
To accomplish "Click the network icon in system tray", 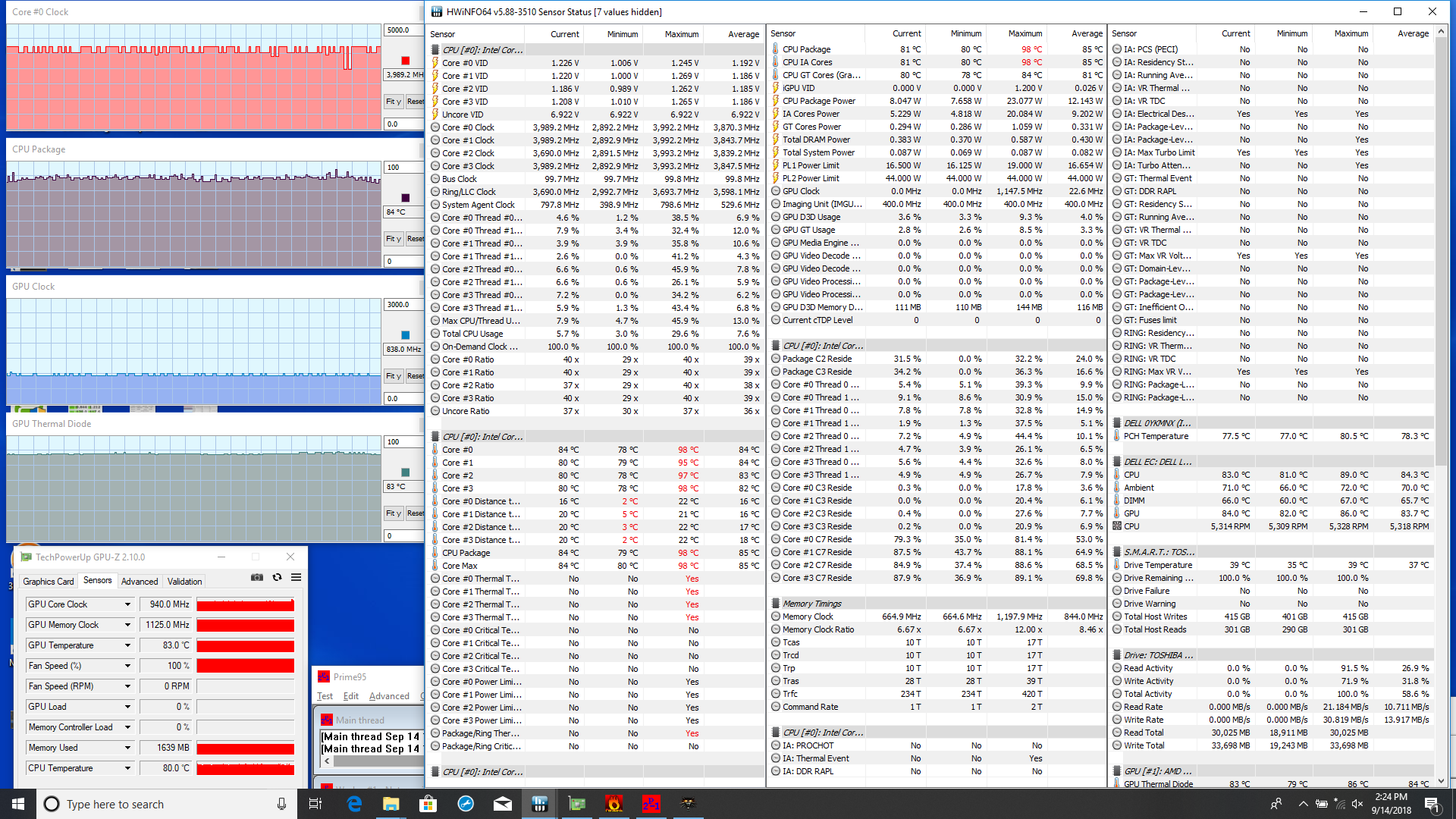I will (x=1339, y=804).
